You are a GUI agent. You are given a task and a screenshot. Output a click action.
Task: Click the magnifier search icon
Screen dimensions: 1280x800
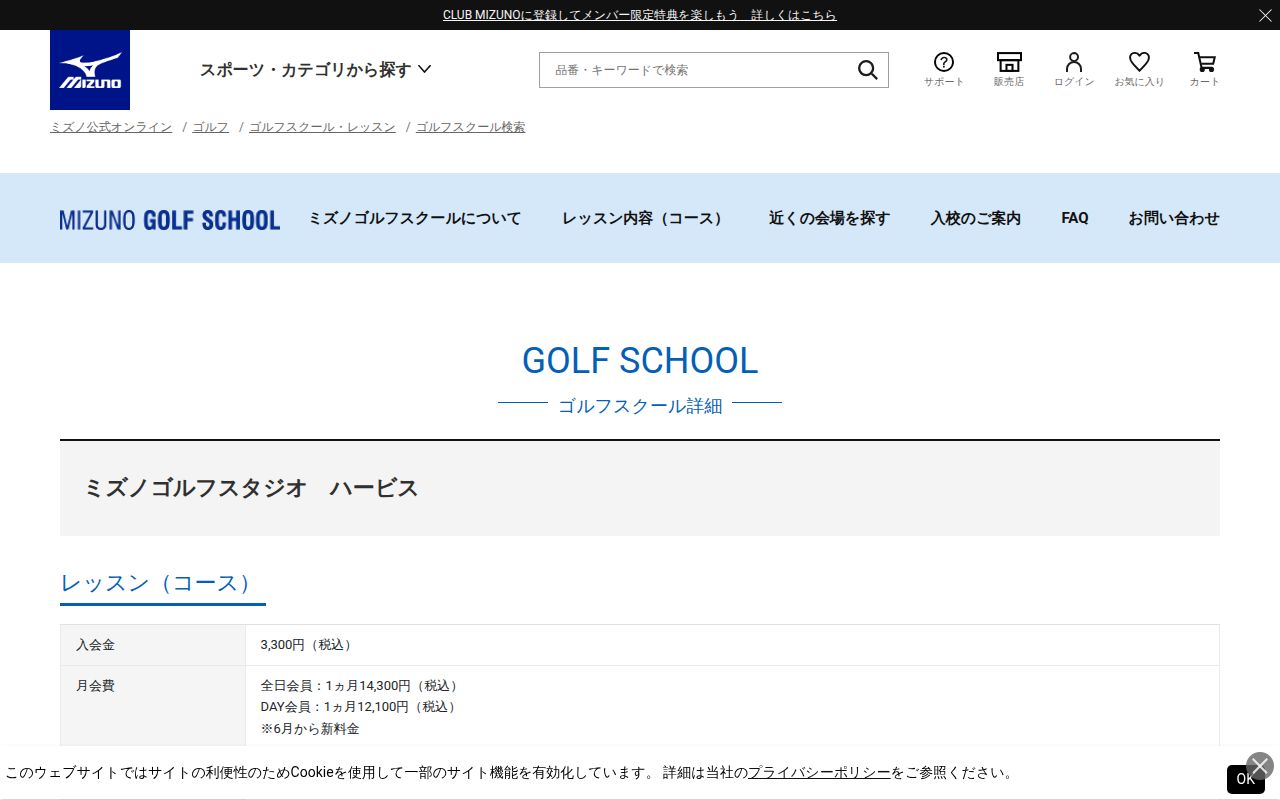[x=867, y=70]
